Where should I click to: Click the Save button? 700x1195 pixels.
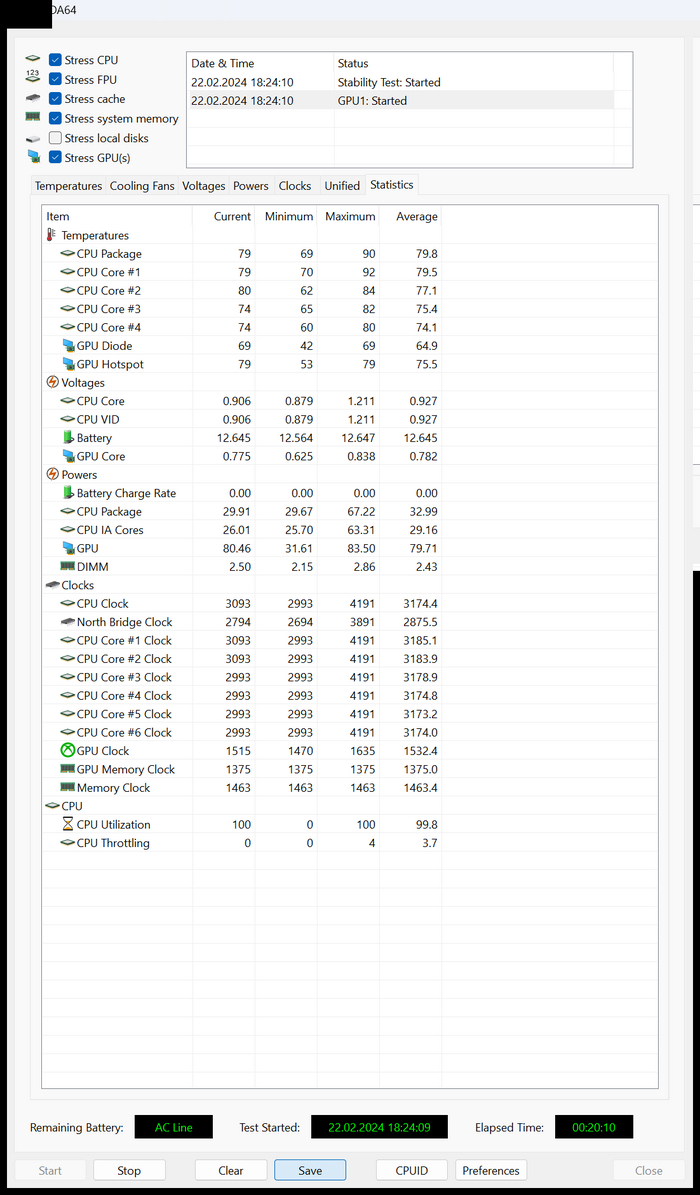coord(310,1171)
